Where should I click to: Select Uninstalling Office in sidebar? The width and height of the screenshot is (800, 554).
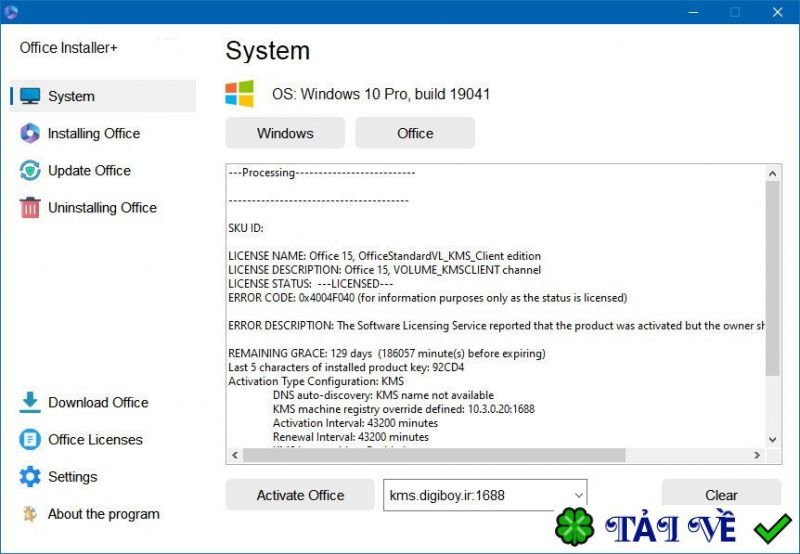tap(103, 208)
